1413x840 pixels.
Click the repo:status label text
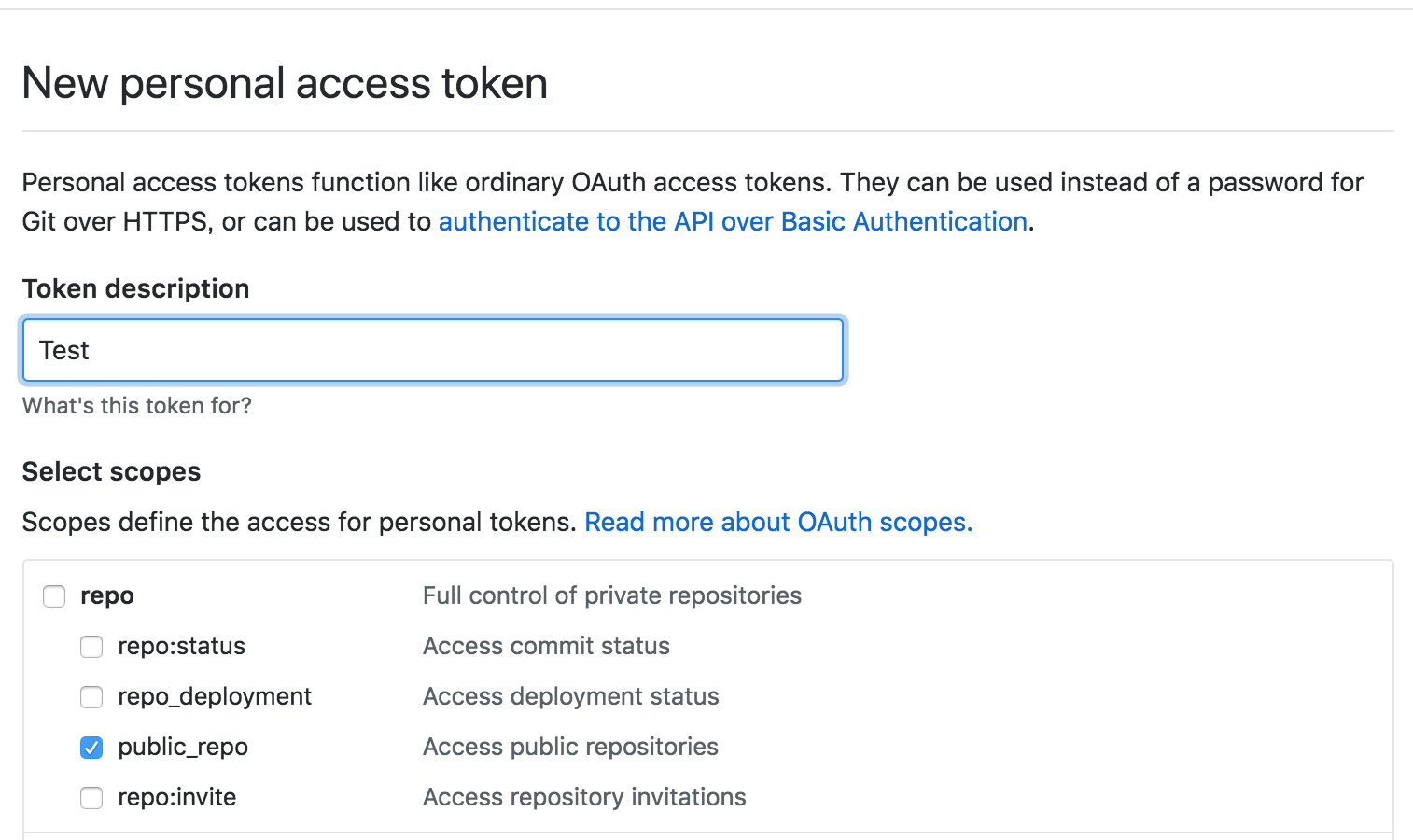(182, 646)
